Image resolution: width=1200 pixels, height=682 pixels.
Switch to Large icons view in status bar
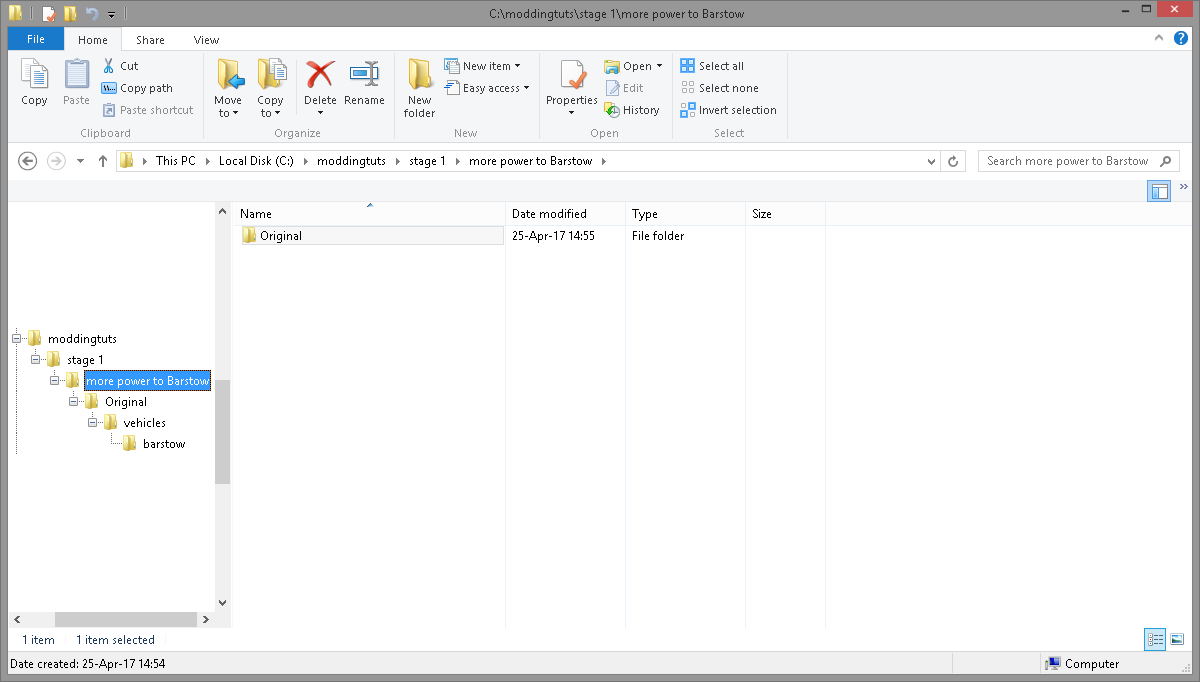(1177, 639)
